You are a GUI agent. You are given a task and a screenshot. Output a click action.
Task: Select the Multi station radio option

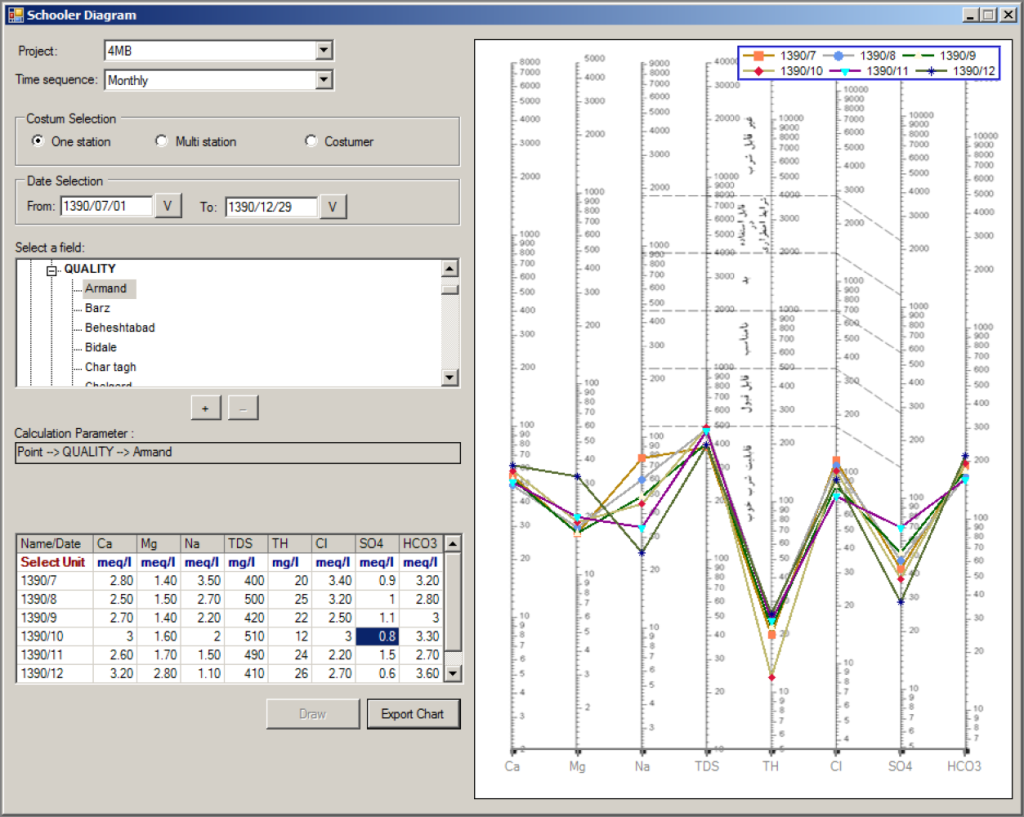tap(162, 141)
